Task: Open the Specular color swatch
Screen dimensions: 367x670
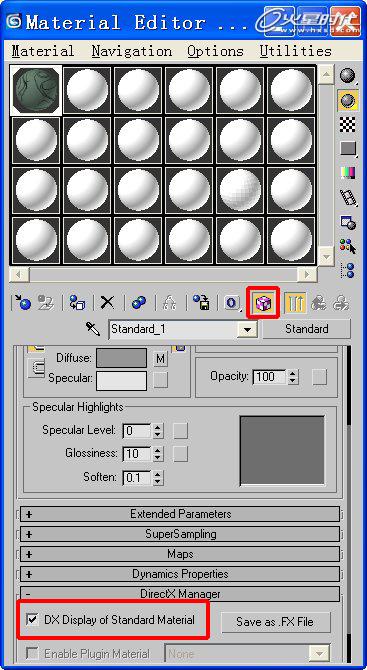Action: pos(121,381)
